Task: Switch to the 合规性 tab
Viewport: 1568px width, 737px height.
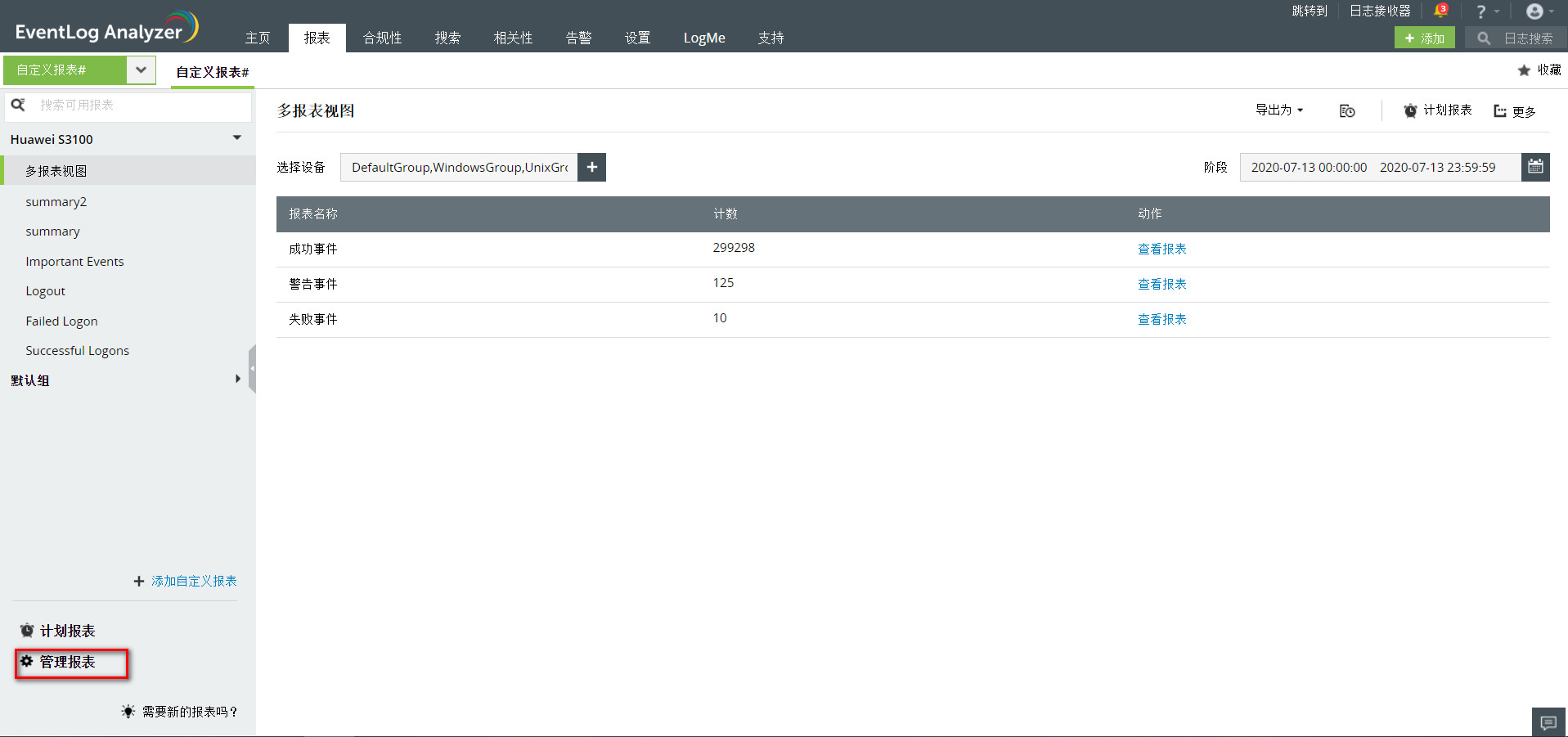Action: click(x=381, y=38)
